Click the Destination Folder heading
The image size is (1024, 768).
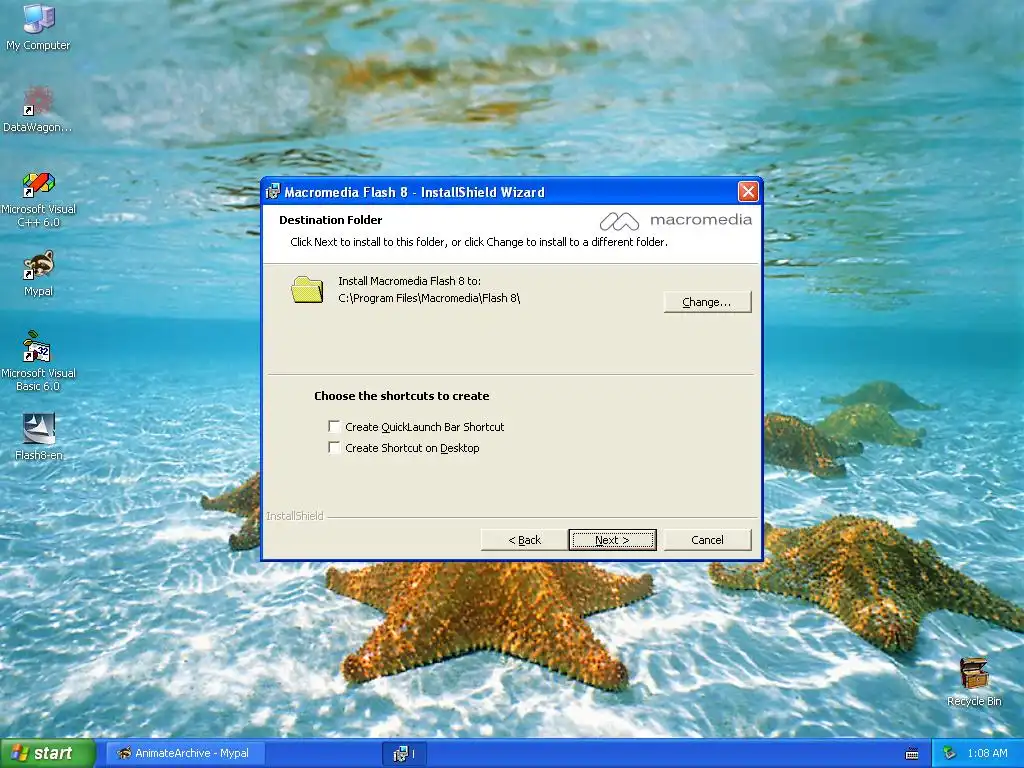330,220
